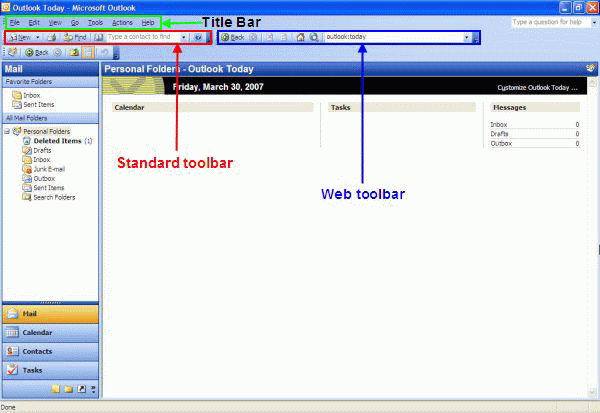This screenshot has width=600, height=413.
Task: Switch to Calendar in navigation pane
Action: (x=50, y=333)
